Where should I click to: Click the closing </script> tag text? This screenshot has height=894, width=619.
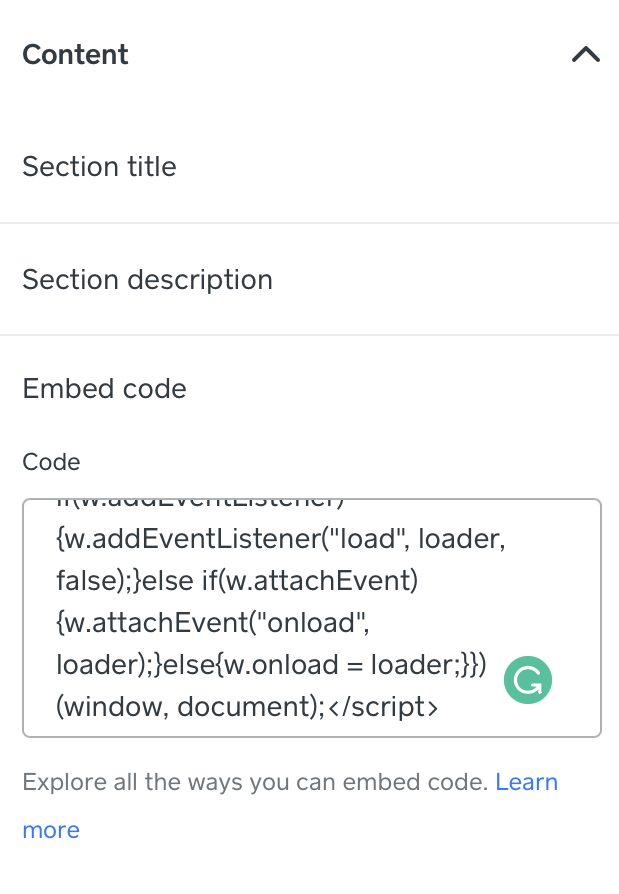(382, 708)
